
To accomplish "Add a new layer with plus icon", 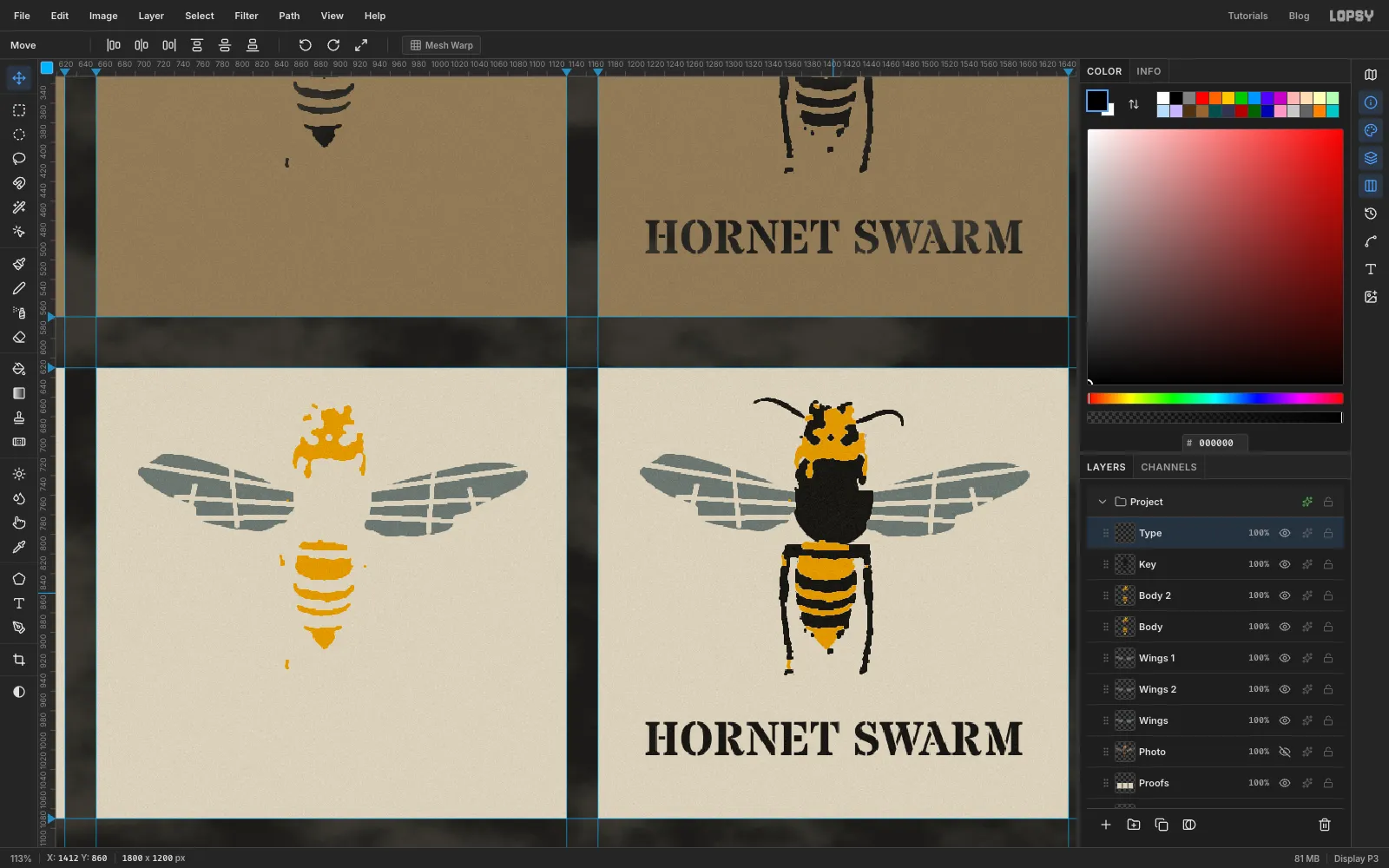I will 1106,825.
